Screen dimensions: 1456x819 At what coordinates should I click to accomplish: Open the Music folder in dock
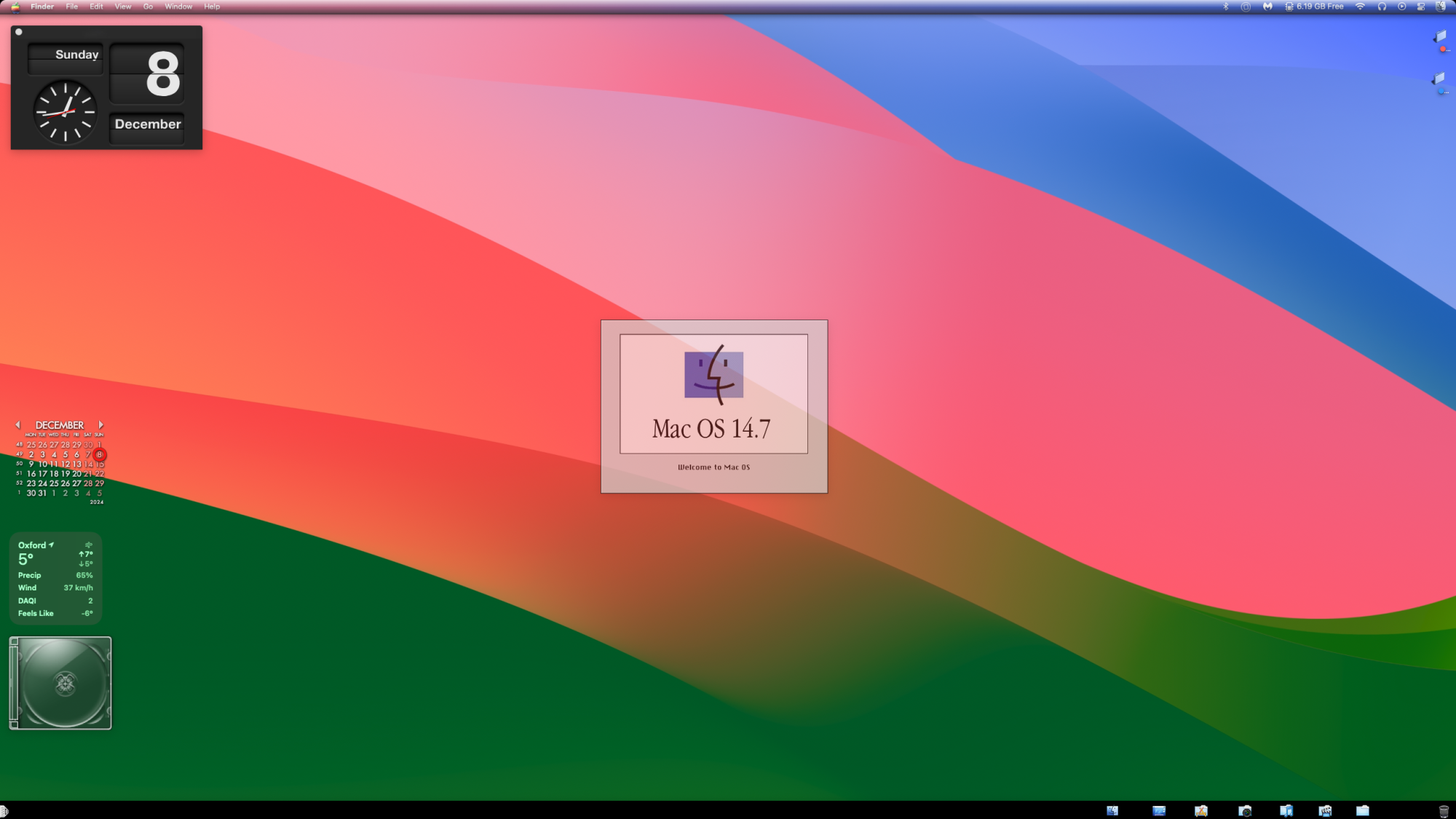click(x=1286, y=810)
